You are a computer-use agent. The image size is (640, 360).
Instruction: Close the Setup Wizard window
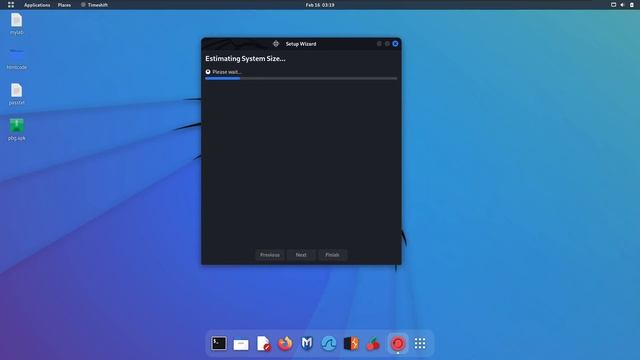pos(395,44)
